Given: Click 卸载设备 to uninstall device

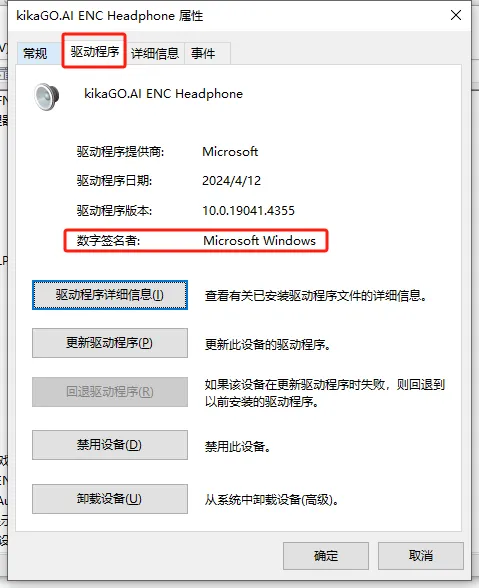Looking at the screenshot, I should 110,499.
